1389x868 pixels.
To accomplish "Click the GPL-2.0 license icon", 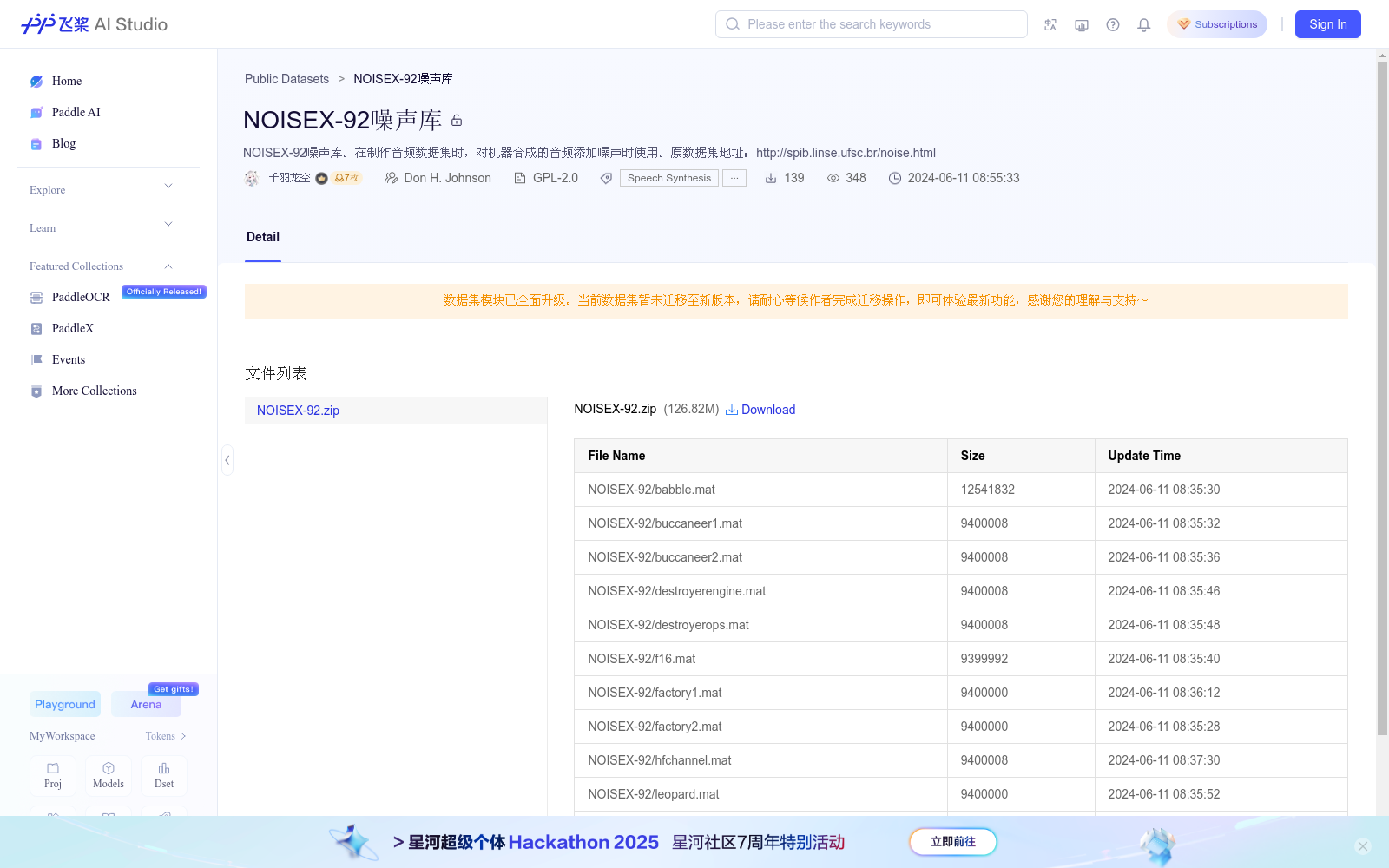I will (520, 178).
